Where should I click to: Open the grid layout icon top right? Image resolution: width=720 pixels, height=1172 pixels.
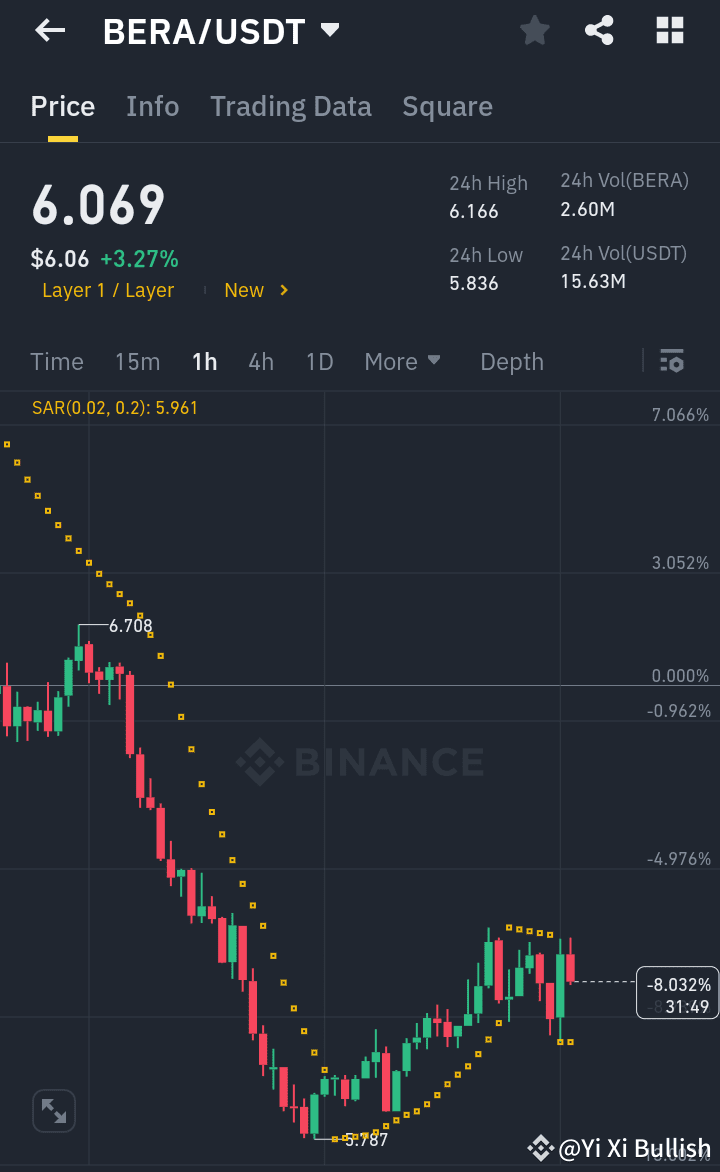(668, 30)
